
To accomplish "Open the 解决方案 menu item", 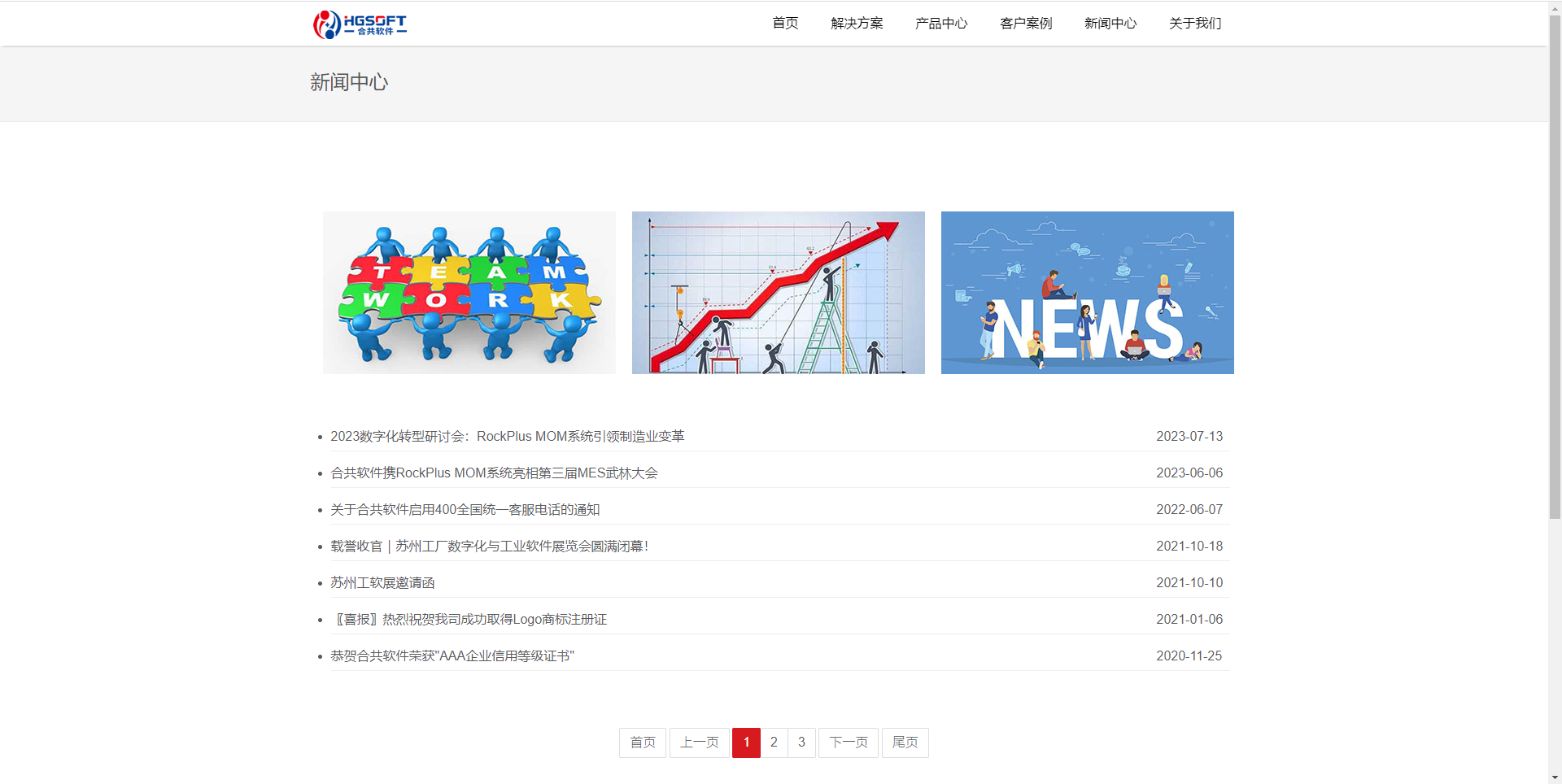I will (857, 23).
